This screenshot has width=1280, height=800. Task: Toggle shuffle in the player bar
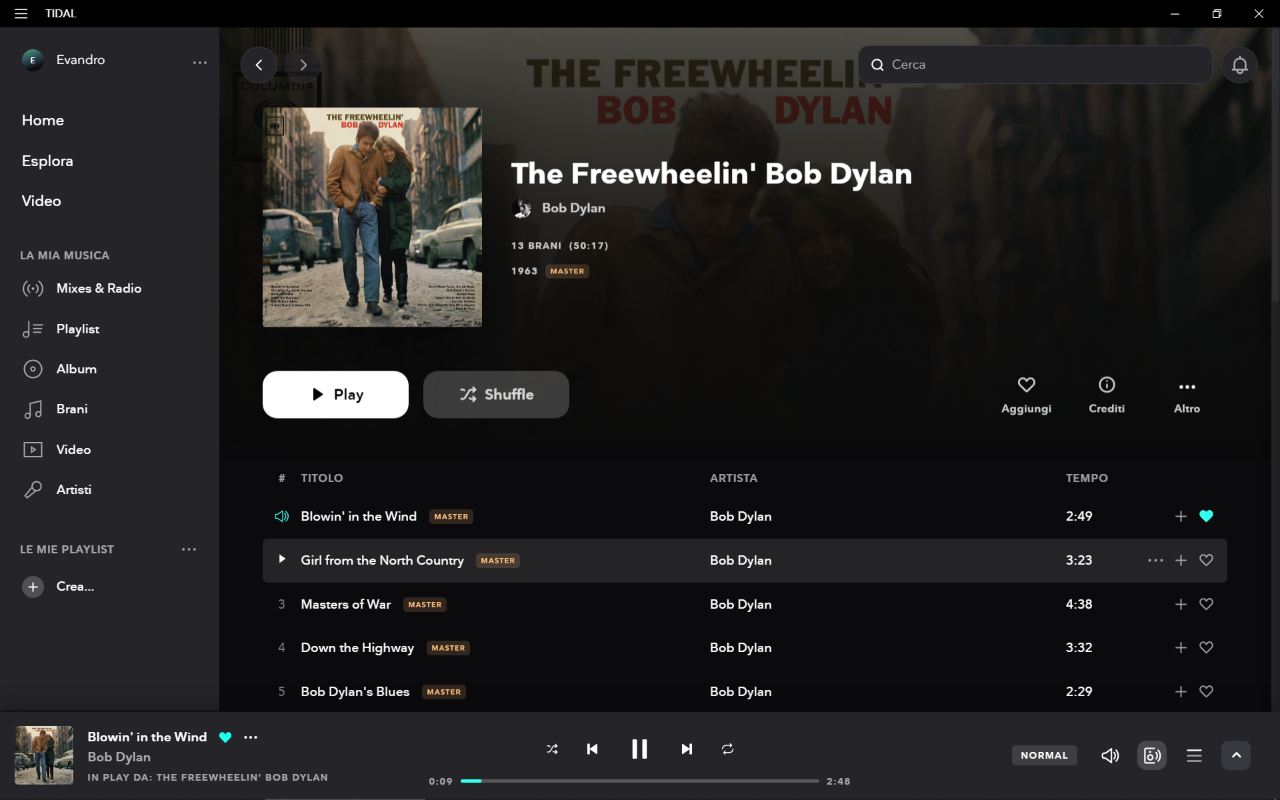coord(552,749)
